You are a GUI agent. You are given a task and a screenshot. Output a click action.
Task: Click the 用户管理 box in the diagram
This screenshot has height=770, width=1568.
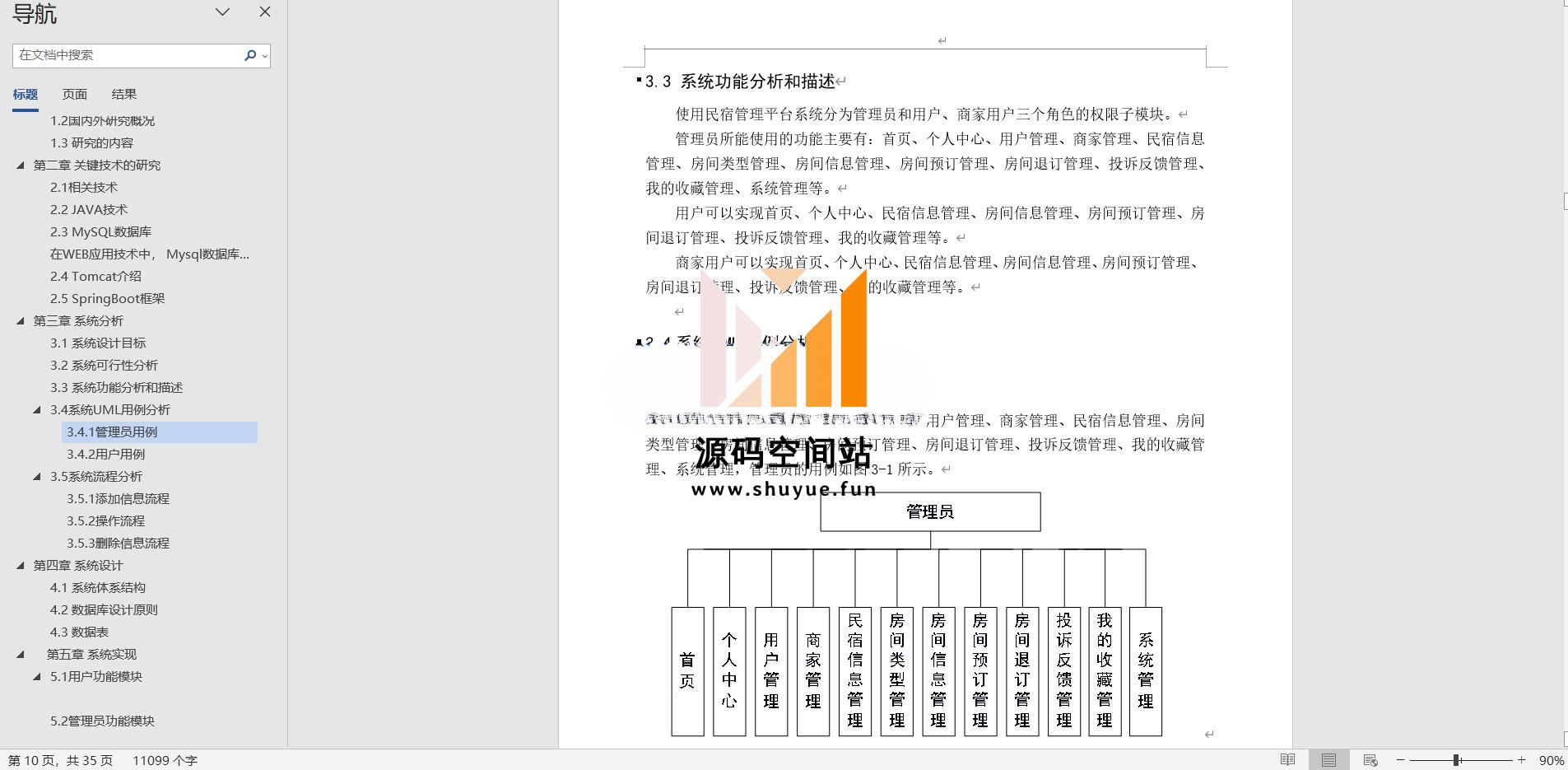771,671
